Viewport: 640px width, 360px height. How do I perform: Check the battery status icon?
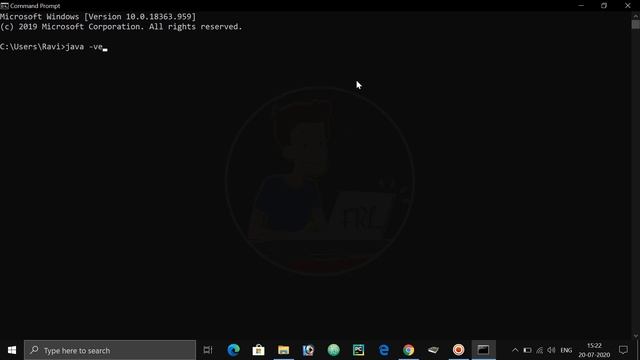tap(527, 350)
